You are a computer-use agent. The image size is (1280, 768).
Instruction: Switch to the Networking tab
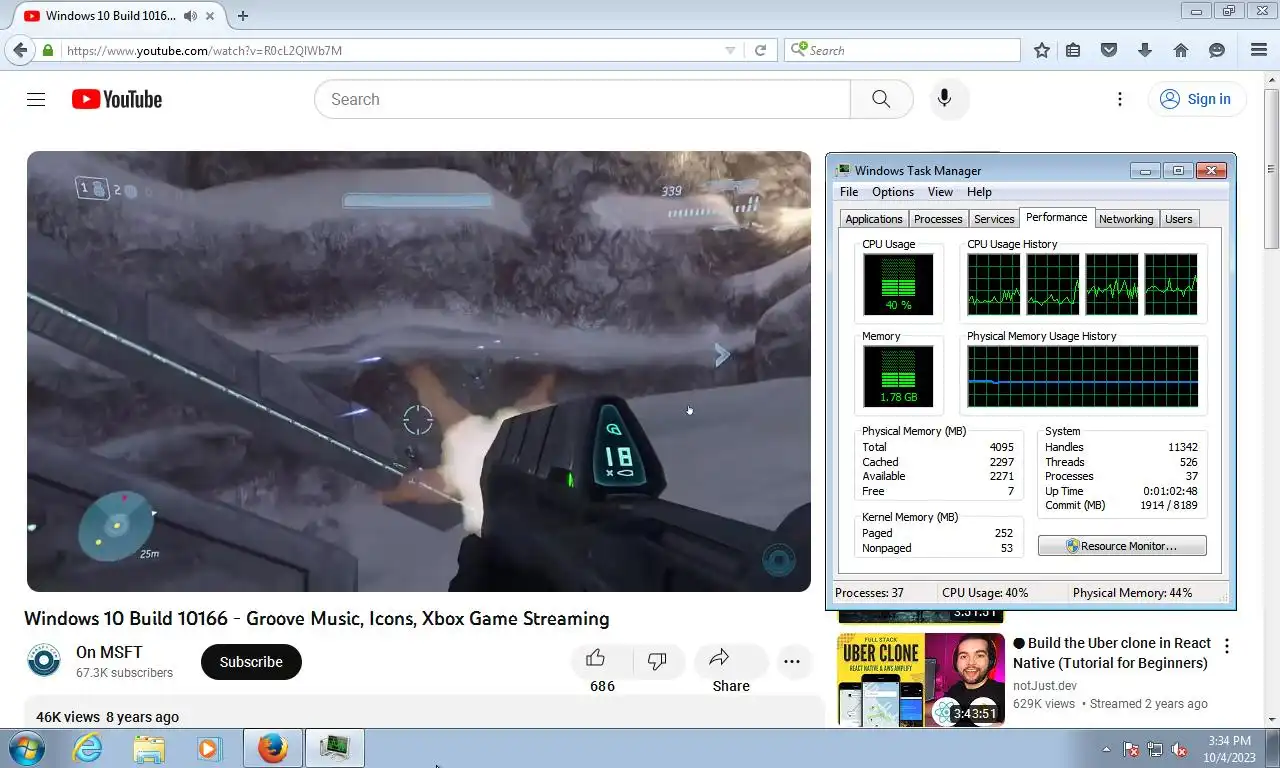click(x=1126, y=219)
